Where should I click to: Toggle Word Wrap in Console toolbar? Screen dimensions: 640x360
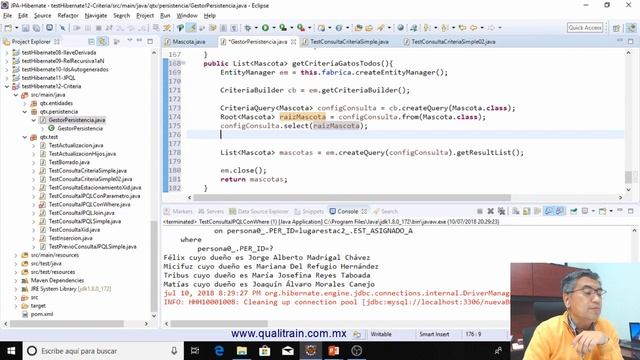click(538, 211)
